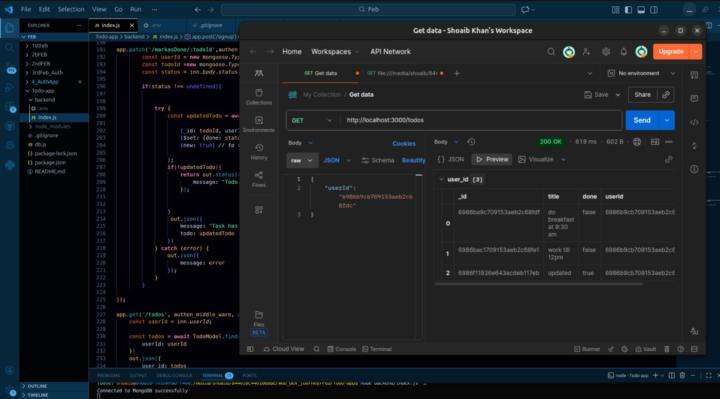
Task: Open VS Code Explorer activity bar icon
Action: 9,28
